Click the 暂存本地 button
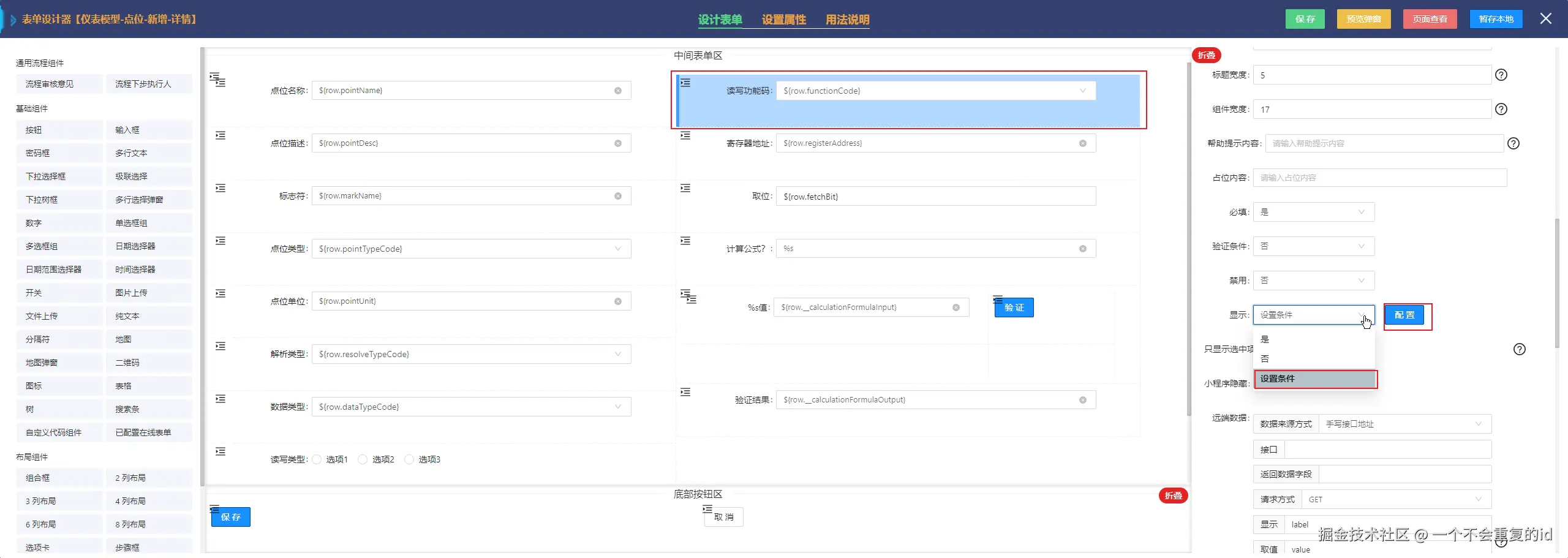Image resolution: width=1568 pixels, height=558 pixels. 1496,19
